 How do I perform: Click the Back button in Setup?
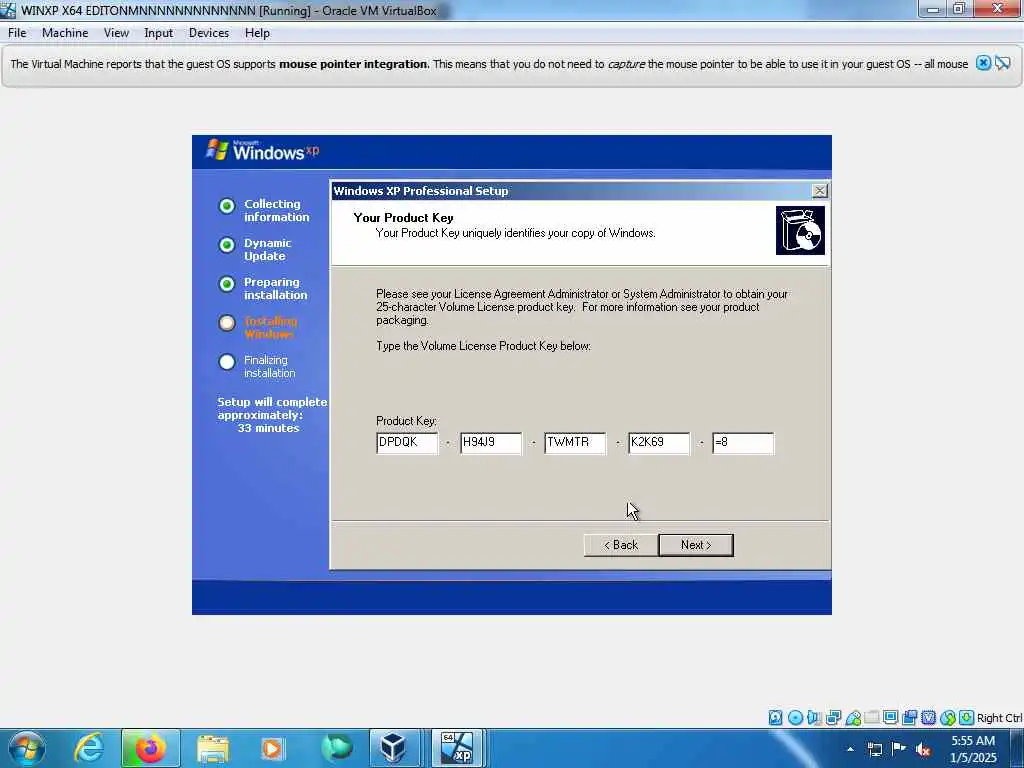[621, 545]
